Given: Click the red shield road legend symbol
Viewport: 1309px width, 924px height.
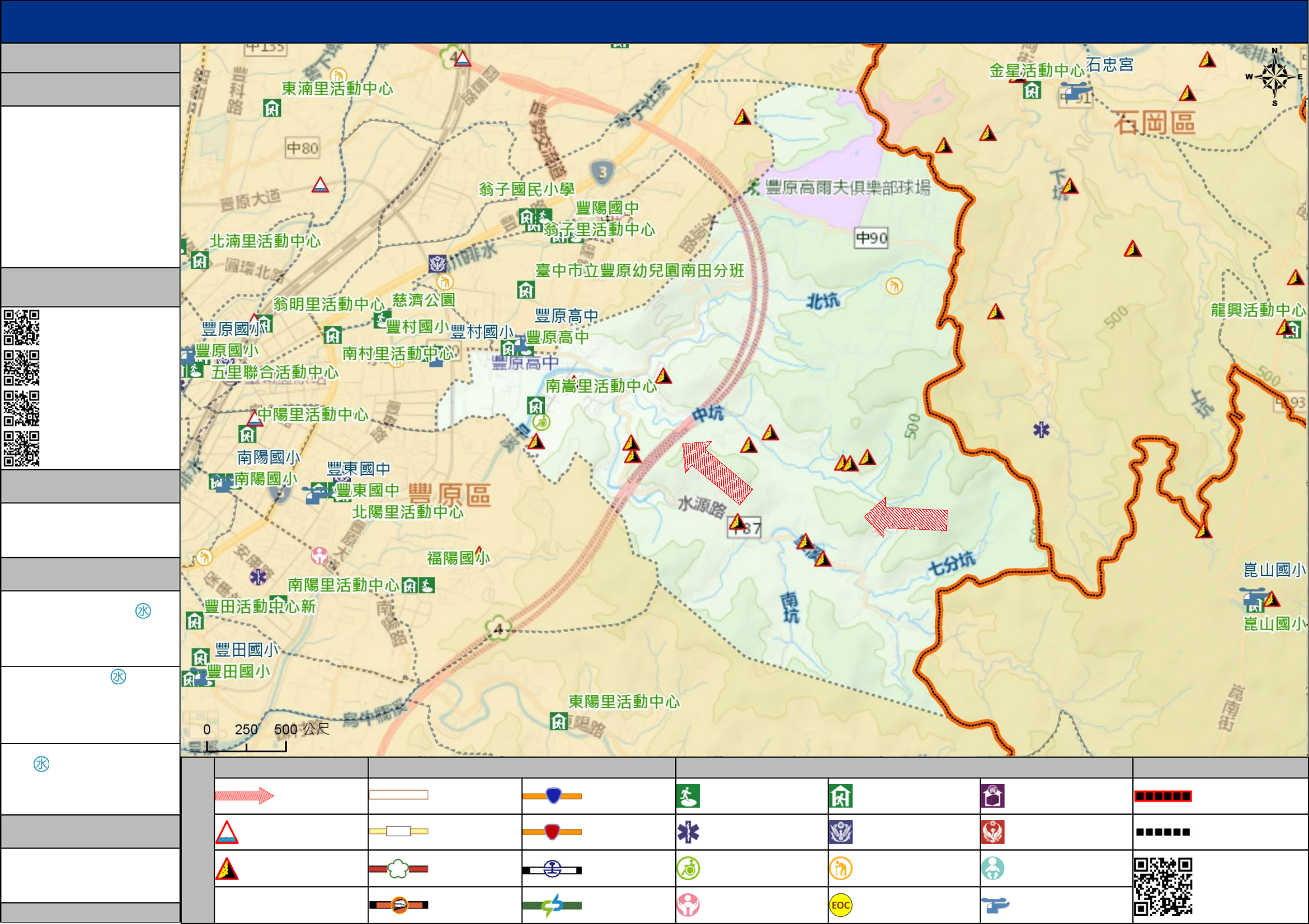Looking at the screenshot, I should (553, 832).
